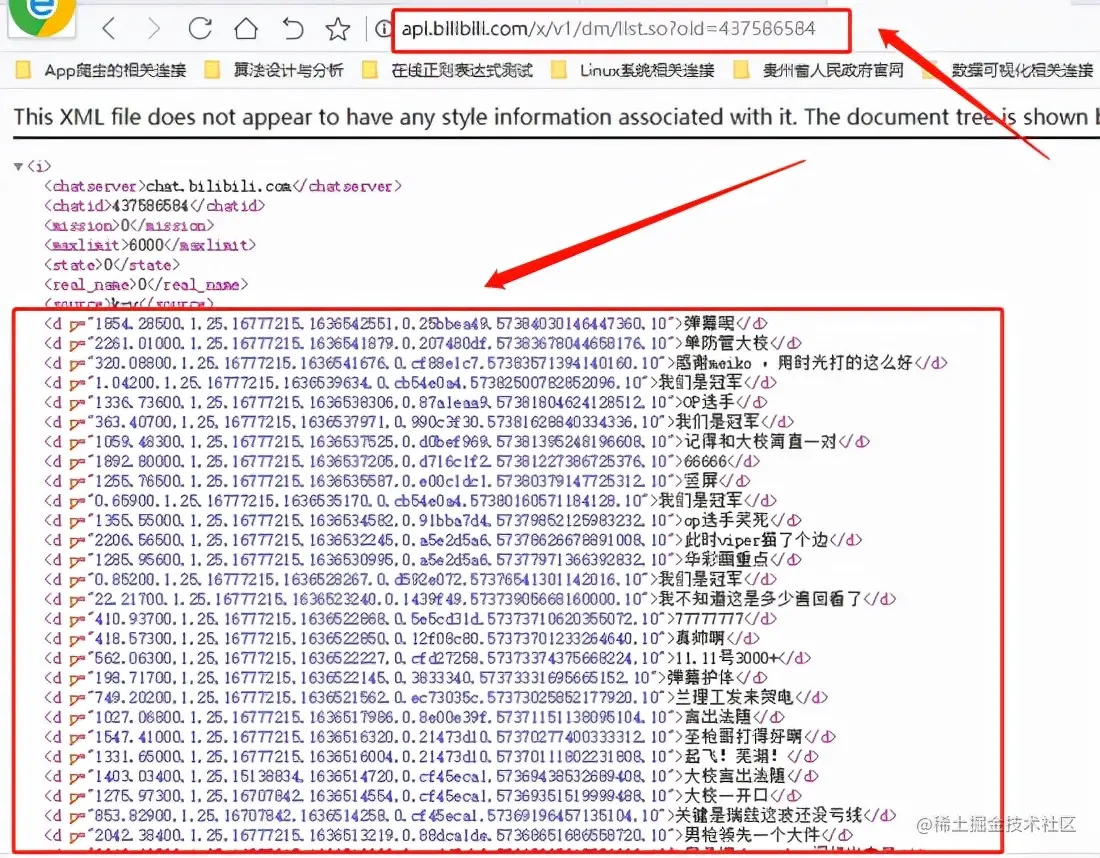Go forward to the next page
This screenshot has width=1100, height=858.
pyautogui.click(x=154, y=29)
